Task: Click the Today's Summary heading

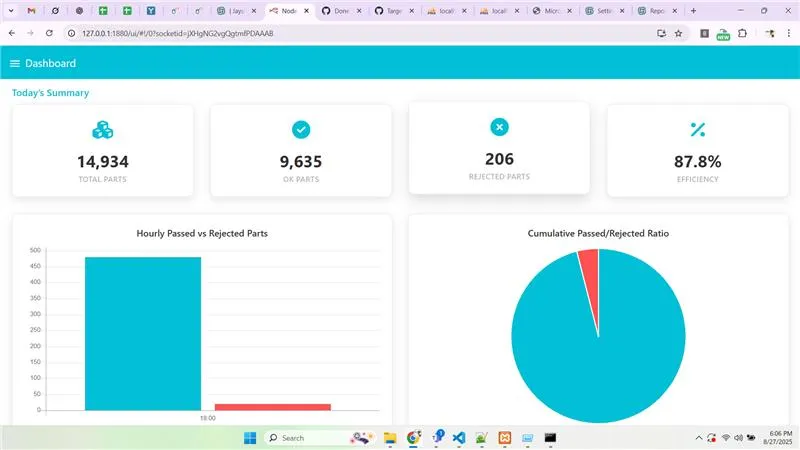Action: 51,93
